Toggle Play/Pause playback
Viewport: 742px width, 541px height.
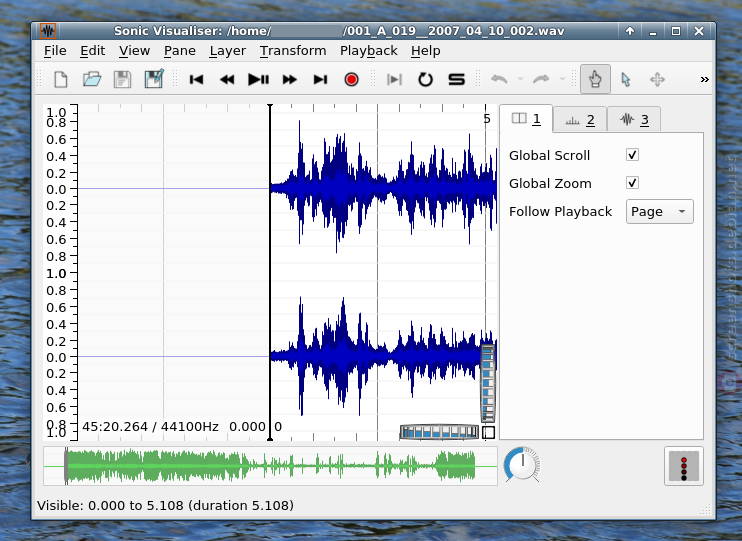(x=258, y=80)
